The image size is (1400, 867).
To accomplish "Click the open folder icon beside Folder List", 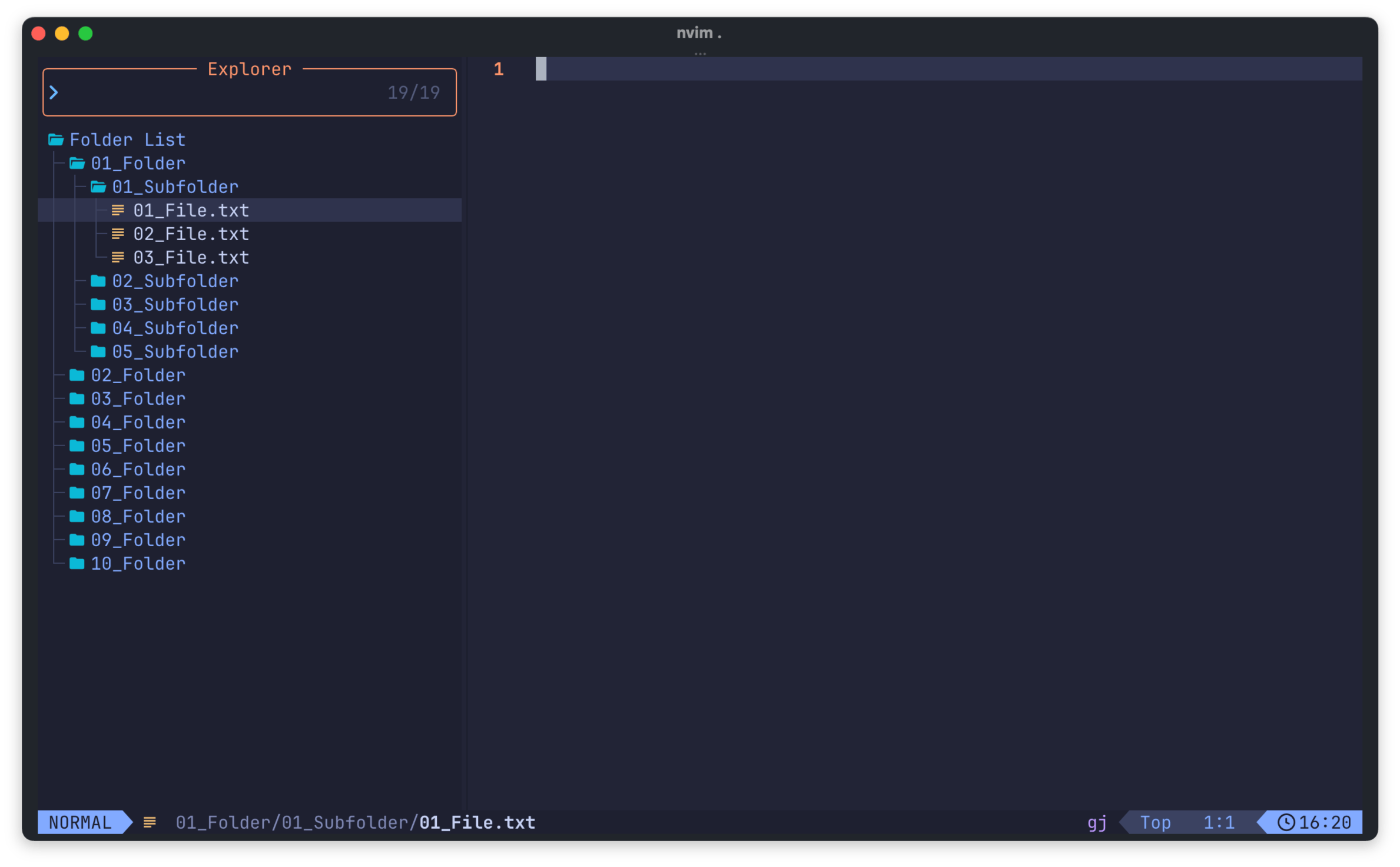I will point(56,139).
